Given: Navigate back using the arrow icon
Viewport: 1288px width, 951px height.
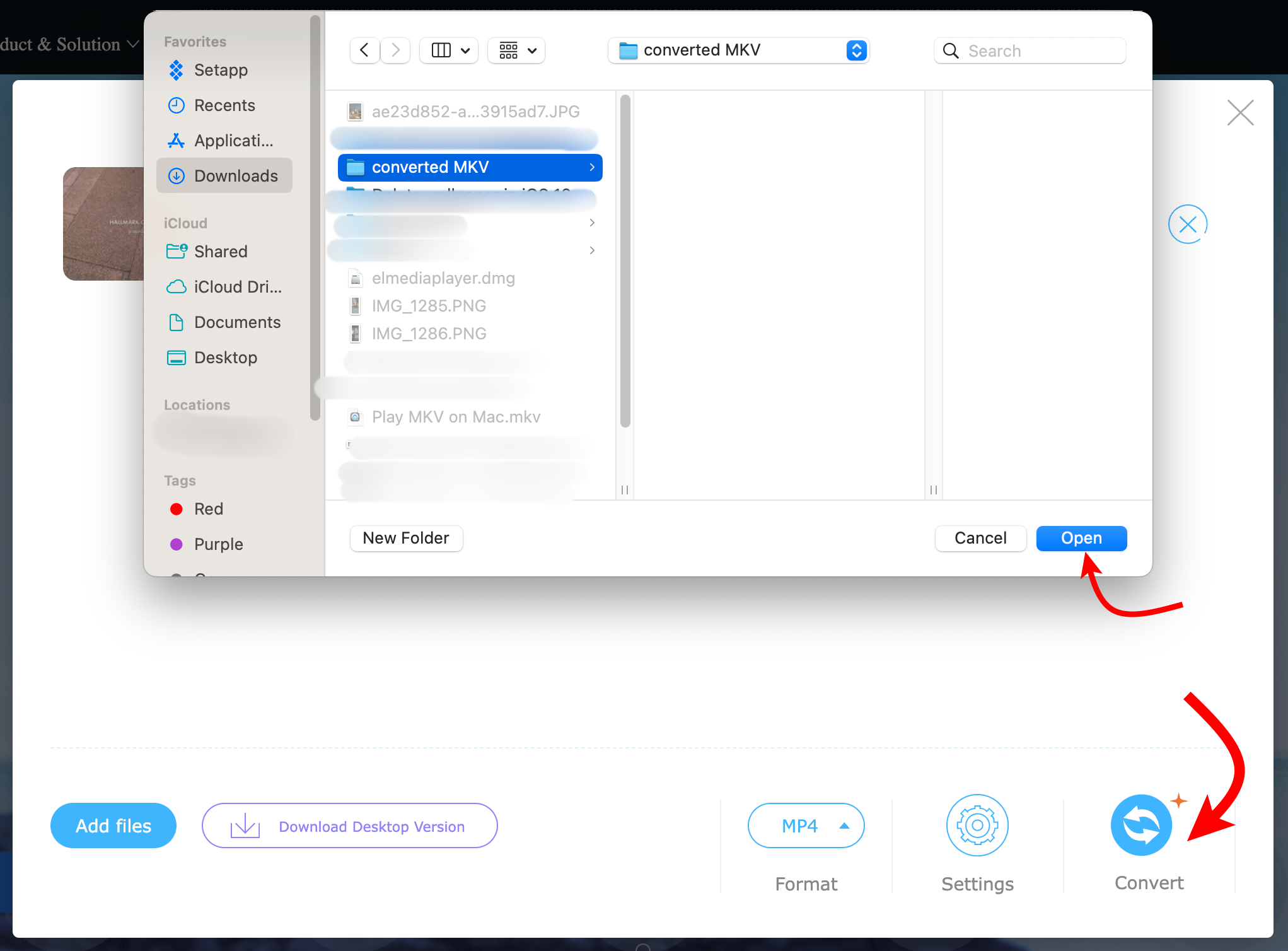Looking at the screenshot, I should (x=365, y=50).
